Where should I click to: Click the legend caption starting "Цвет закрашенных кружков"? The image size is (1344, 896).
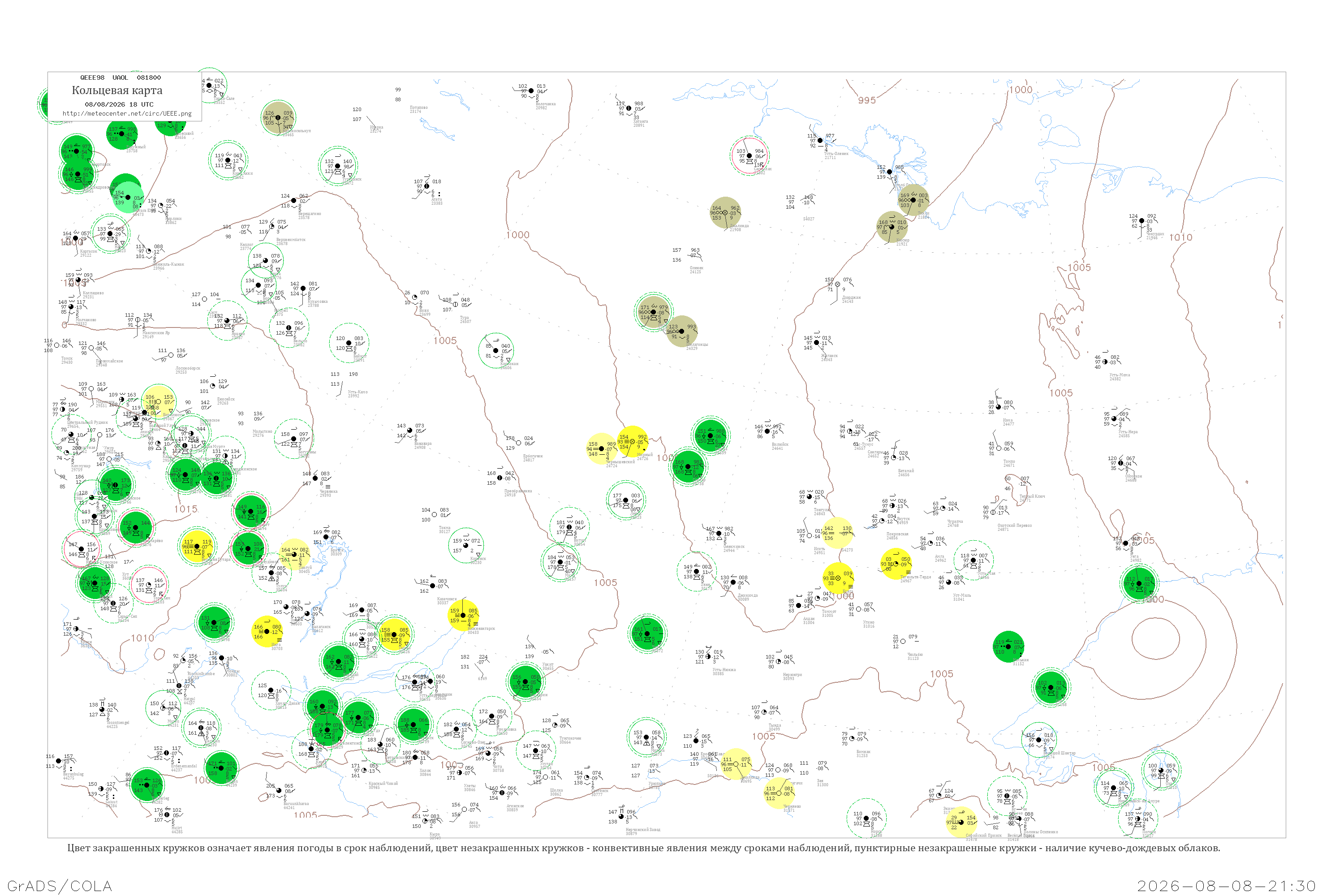[x=643, y=848]
